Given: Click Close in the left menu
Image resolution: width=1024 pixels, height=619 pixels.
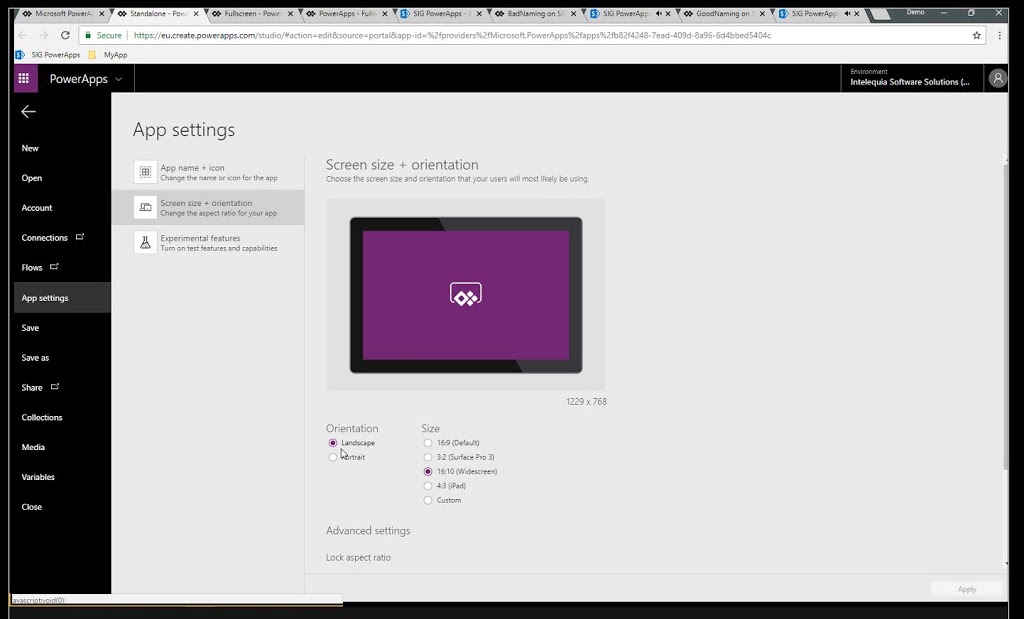Looking at the screenshot, I should tap(31, 507).
